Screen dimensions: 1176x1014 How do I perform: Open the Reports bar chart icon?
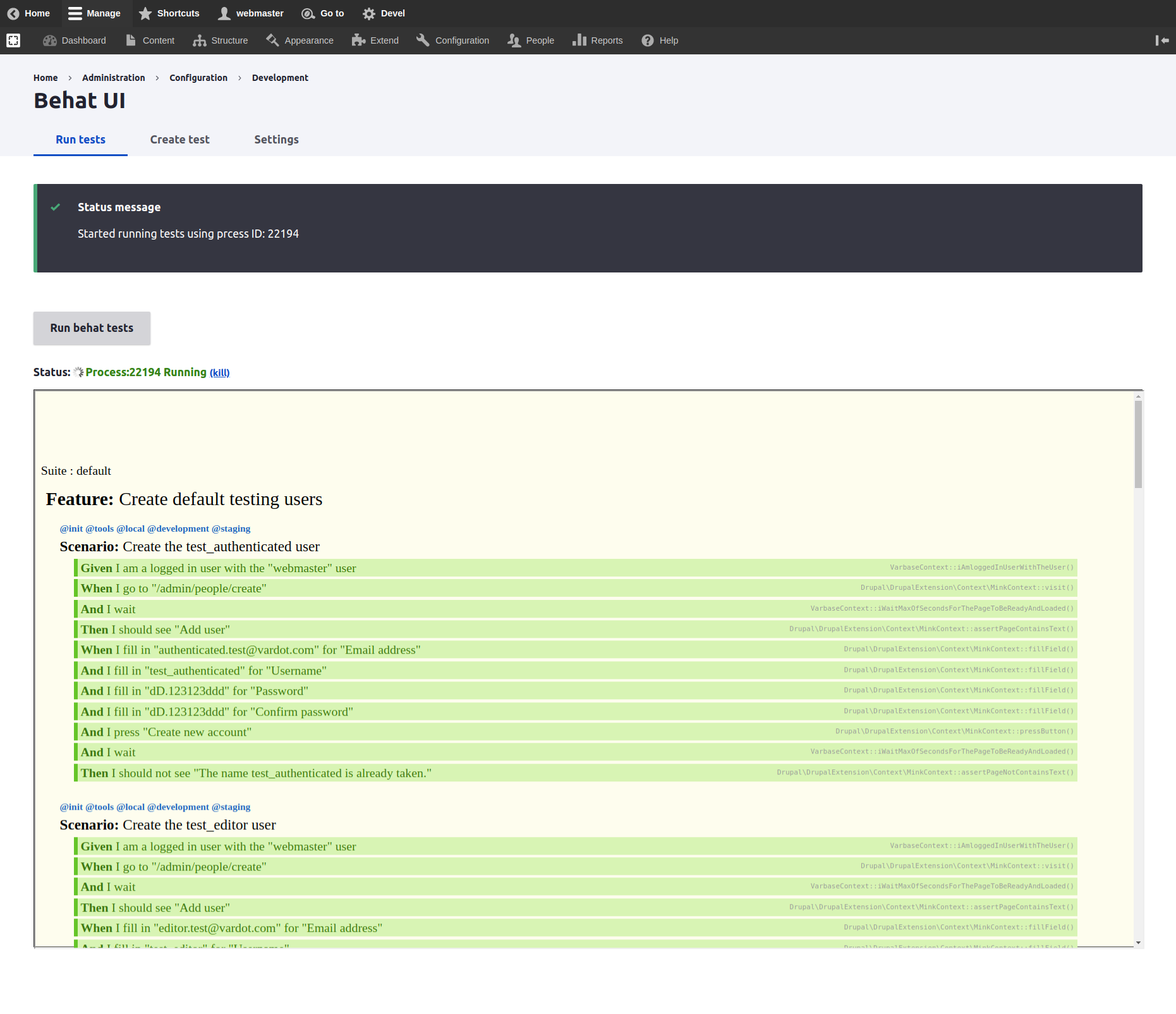pos(579,40)
